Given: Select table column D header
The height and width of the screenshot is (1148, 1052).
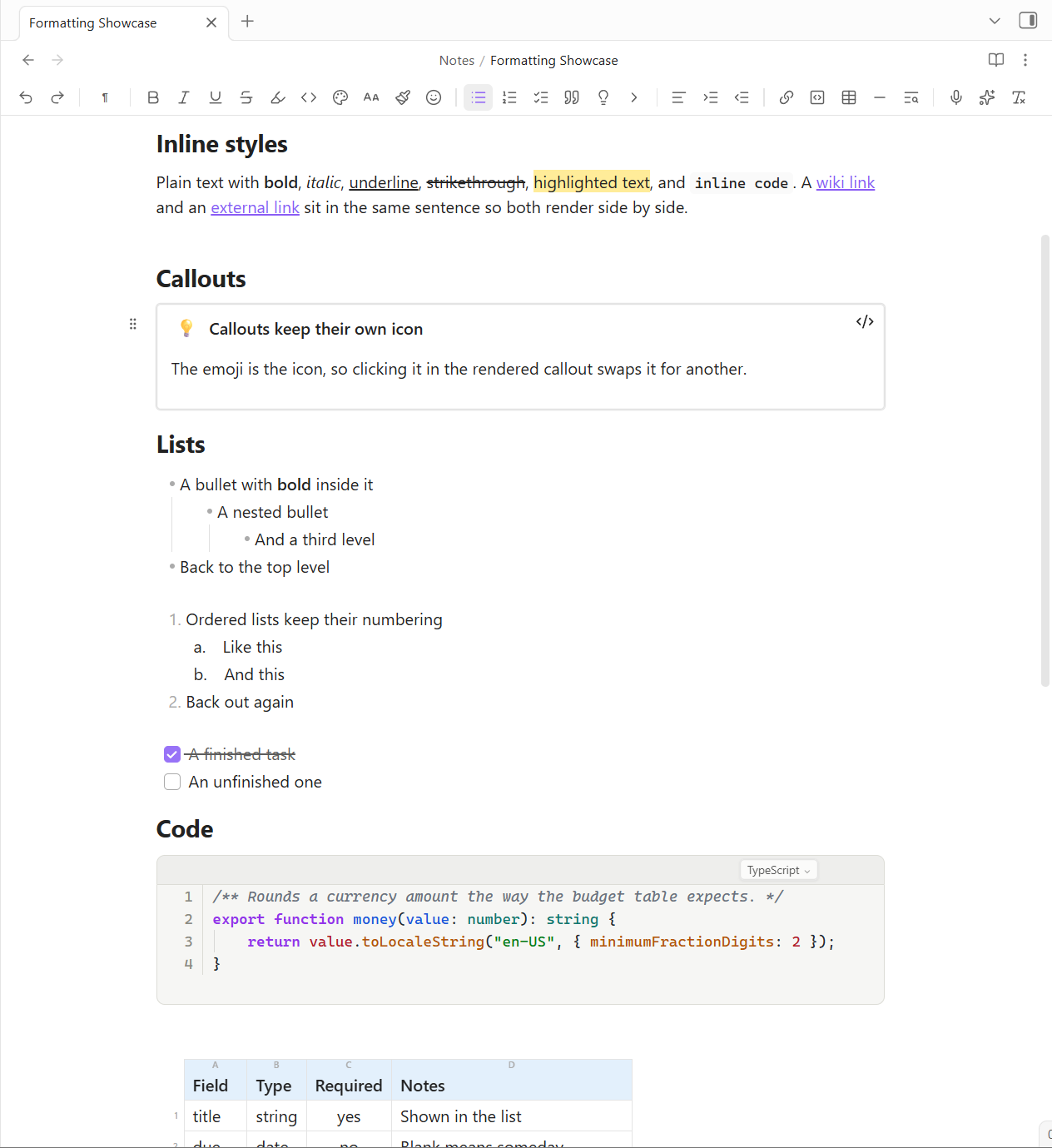Looking at the screenshot, I should coord(512,1065).
